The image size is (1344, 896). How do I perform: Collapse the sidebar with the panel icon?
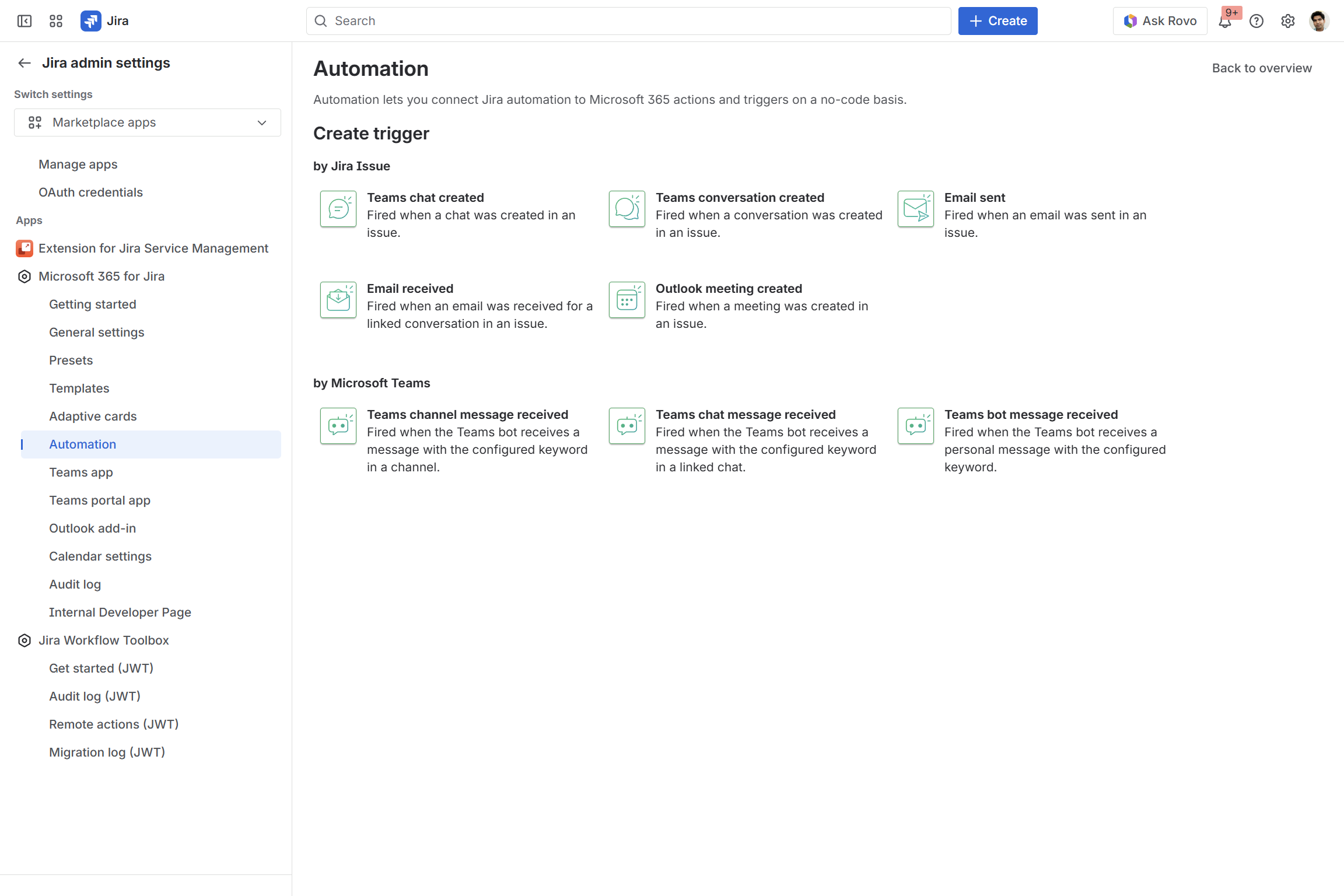tap(24, 21)
